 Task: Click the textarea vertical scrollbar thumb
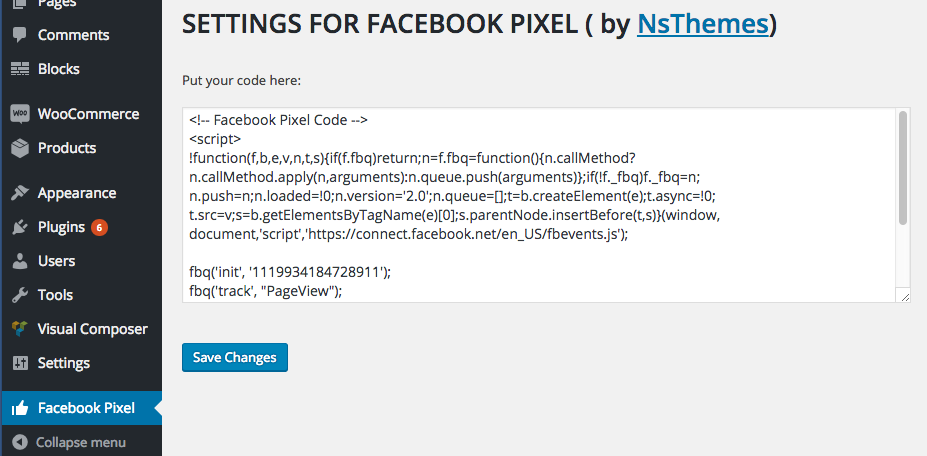903,168
